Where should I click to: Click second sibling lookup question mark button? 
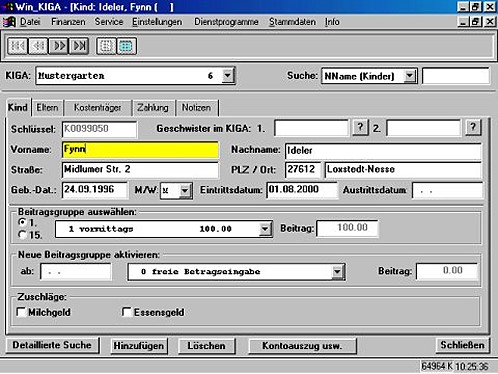pyautogui.click(x=473, y=127)
